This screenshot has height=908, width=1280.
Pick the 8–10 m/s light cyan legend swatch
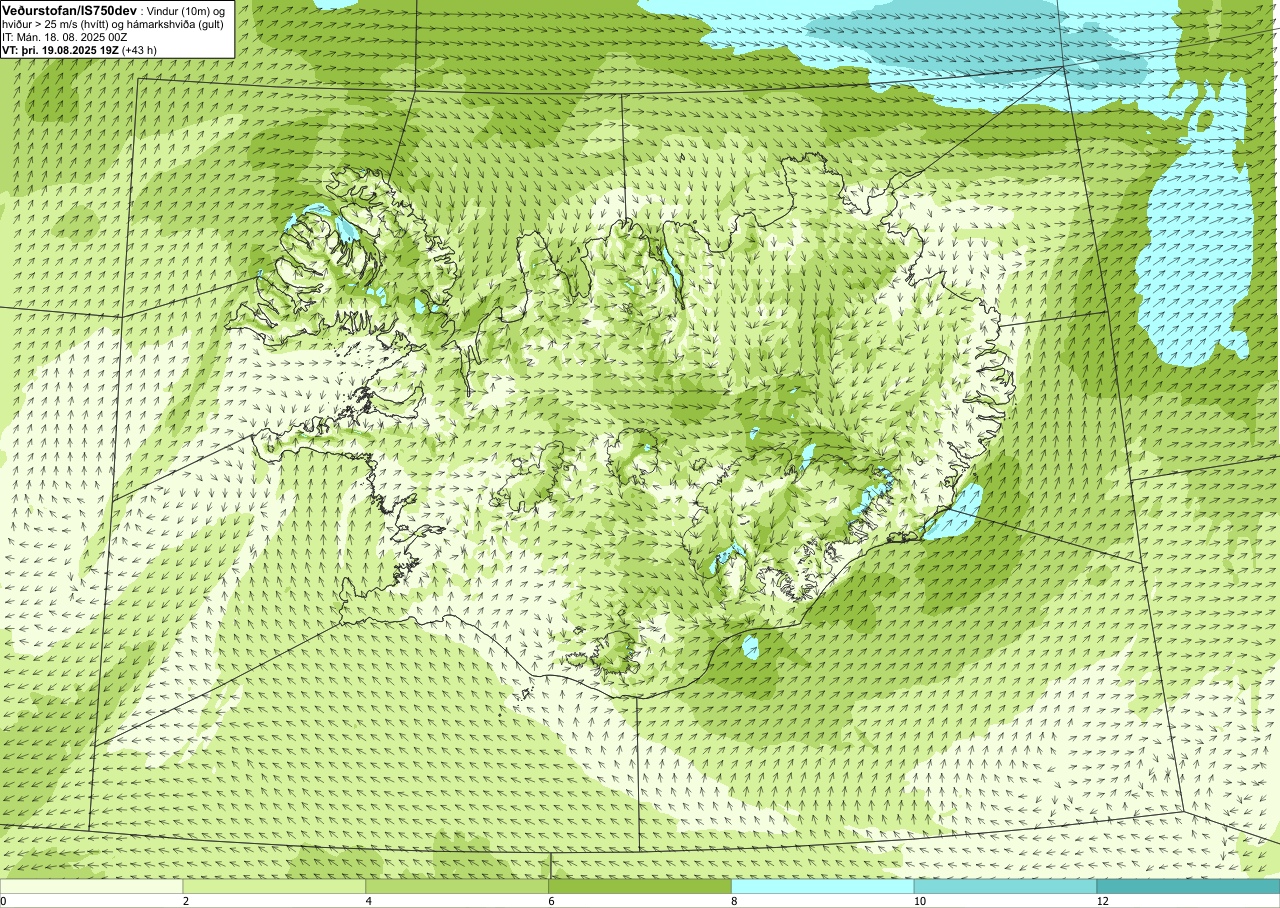[x=823, y=886]
